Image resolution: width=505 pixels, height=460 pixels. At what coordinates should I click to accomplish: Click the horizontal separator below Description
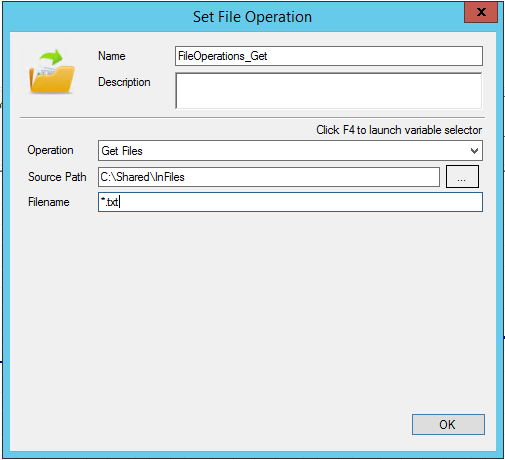(x=252, y=118)
